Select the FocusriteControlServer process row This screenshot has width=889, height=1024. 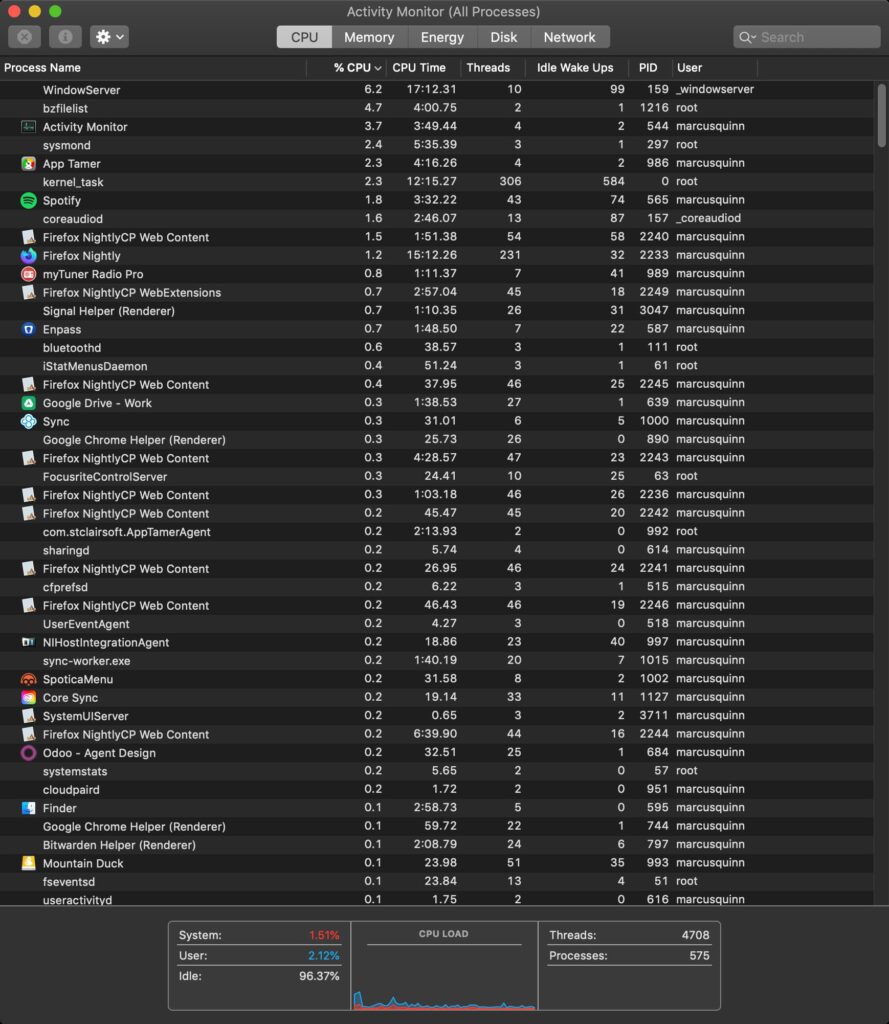[436, 476]
